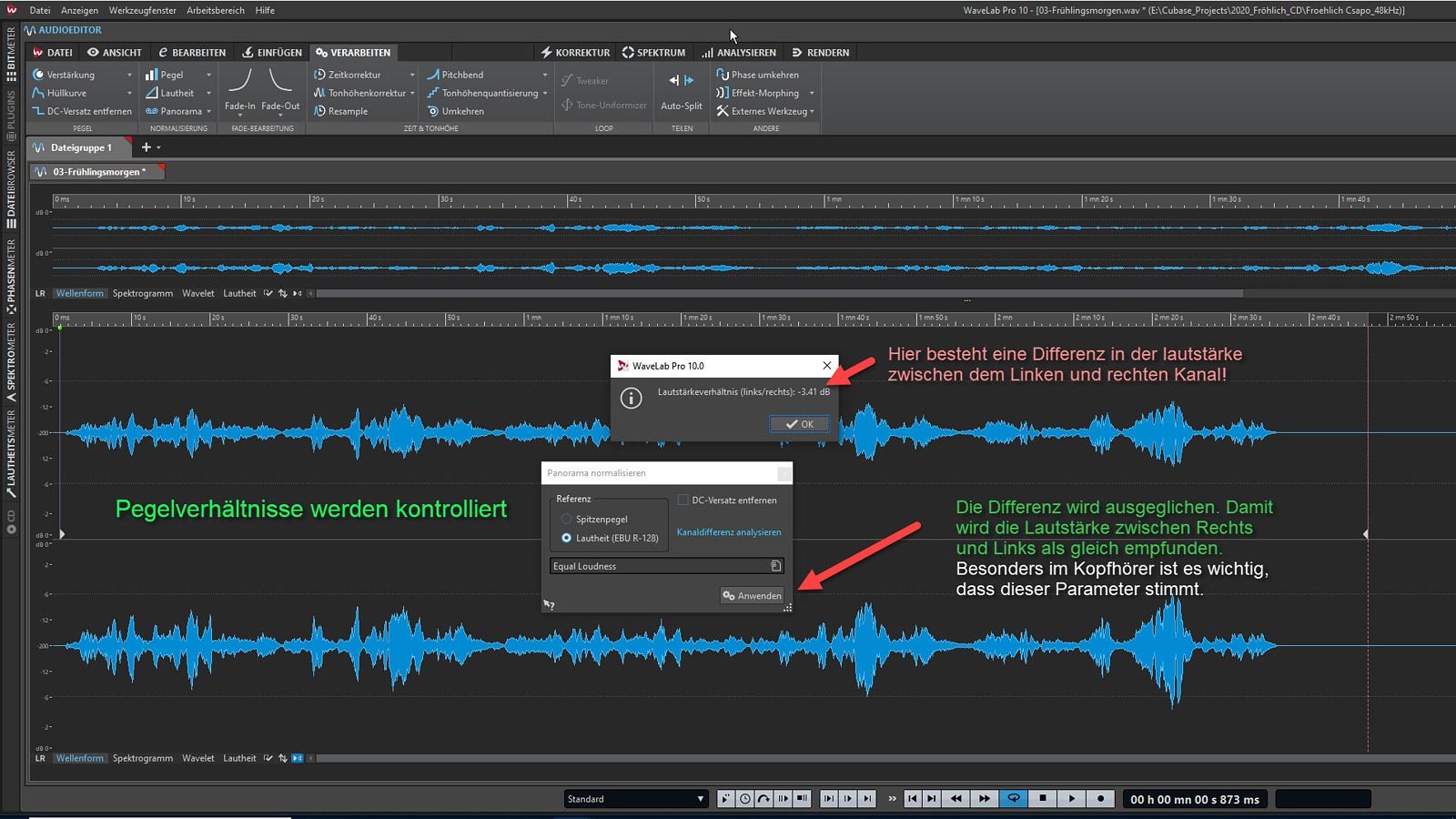Screen dimensions: 1456x819
Task: Expand the Lautheit dropdown arrow in ribbon
Action: click(208, 93)
